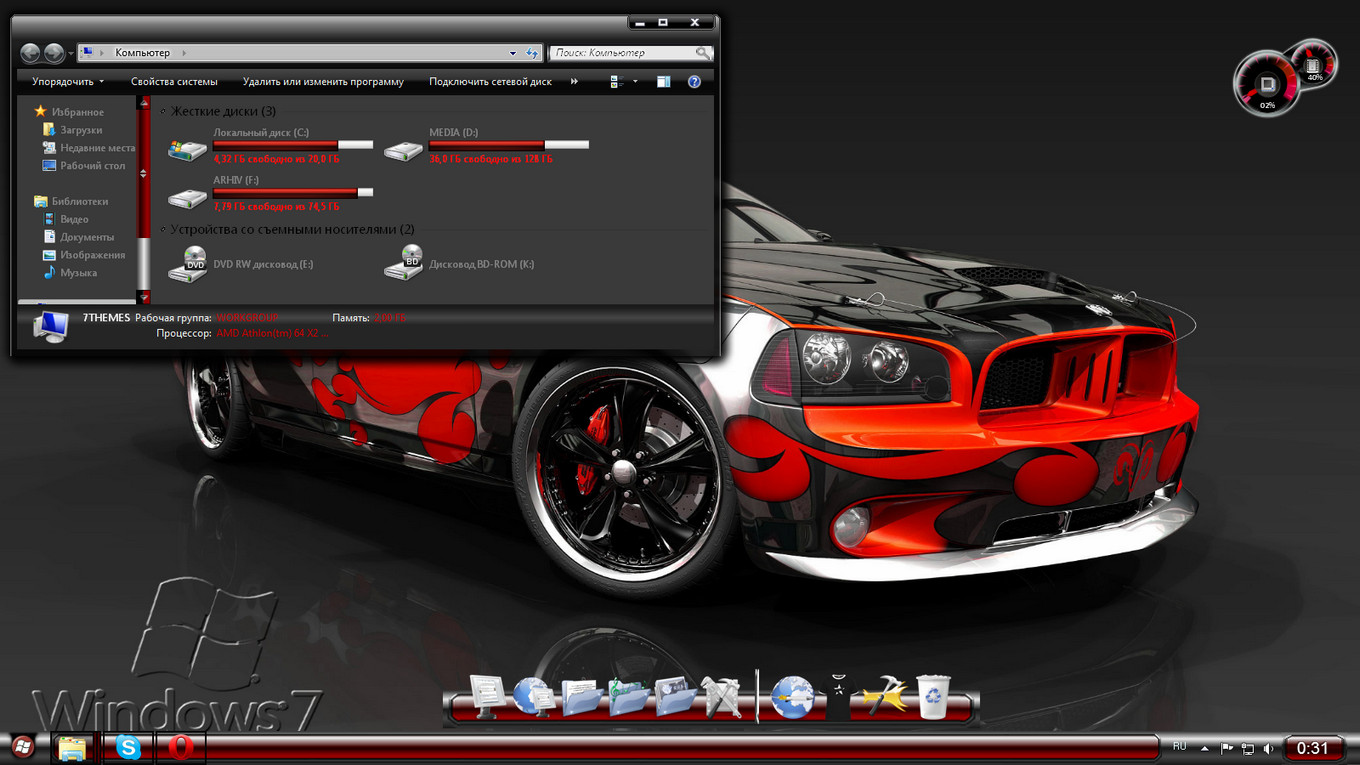The height and width of the screenshot is (765, 1360).
Task: Go forward with the Explorer forward arrow
Action: tap(54, 53)
